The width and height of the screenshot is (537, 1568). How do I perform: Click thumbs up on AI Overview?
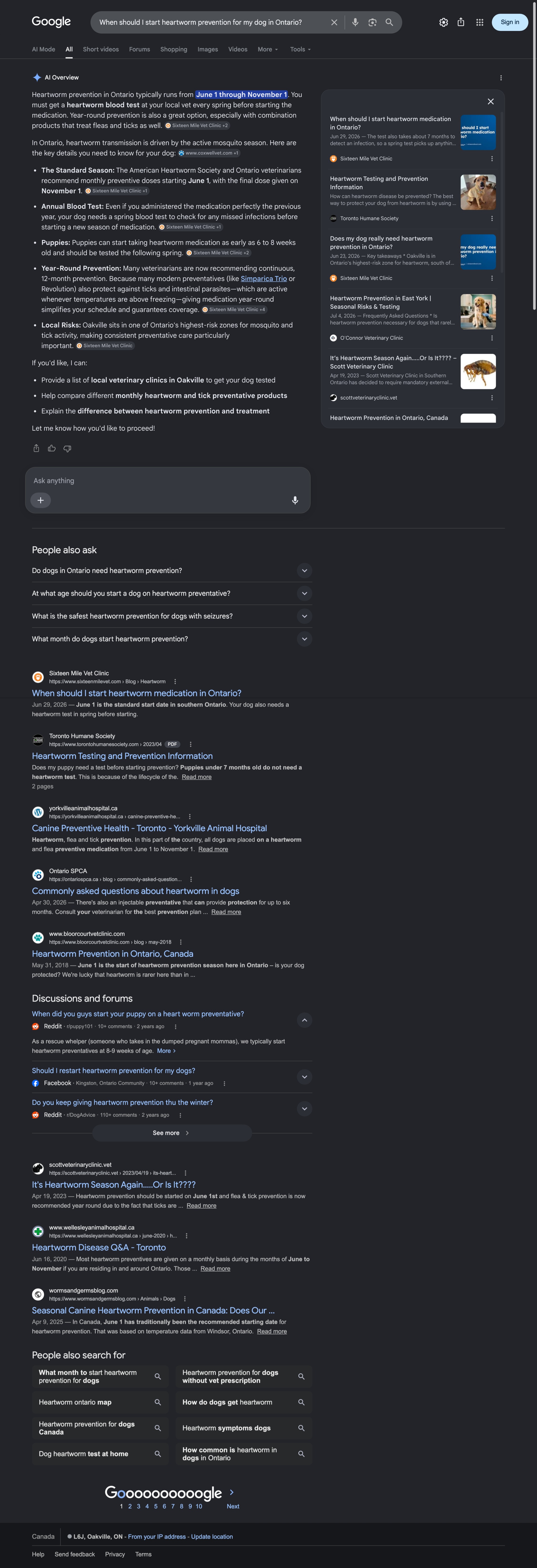click(52, 449)
